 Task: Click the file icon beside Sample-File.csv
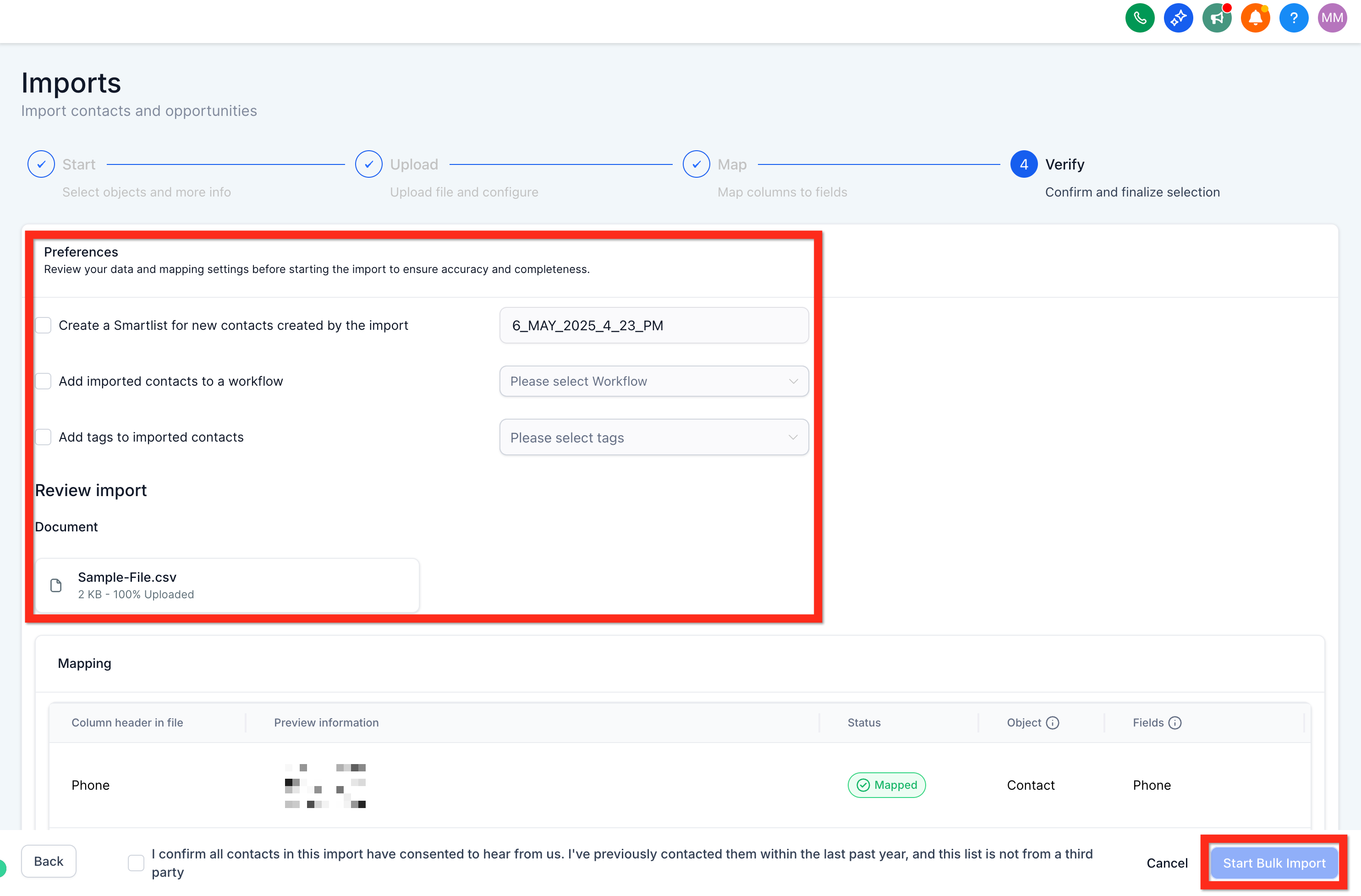[x=55, y=585]
